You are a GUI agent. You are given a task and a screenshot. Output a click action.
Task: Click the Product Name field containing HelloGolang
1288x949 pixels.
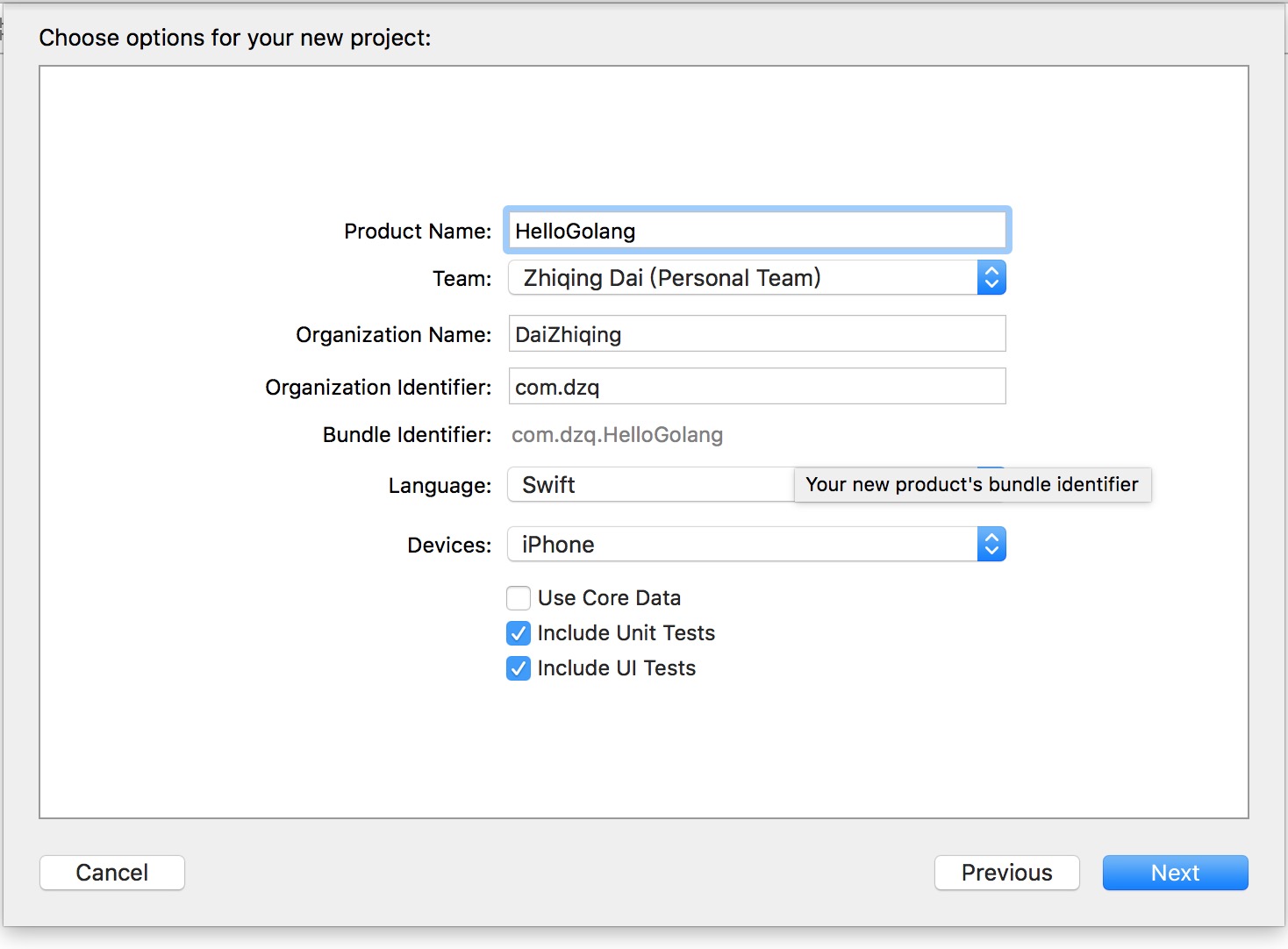(x=757, y=231)
